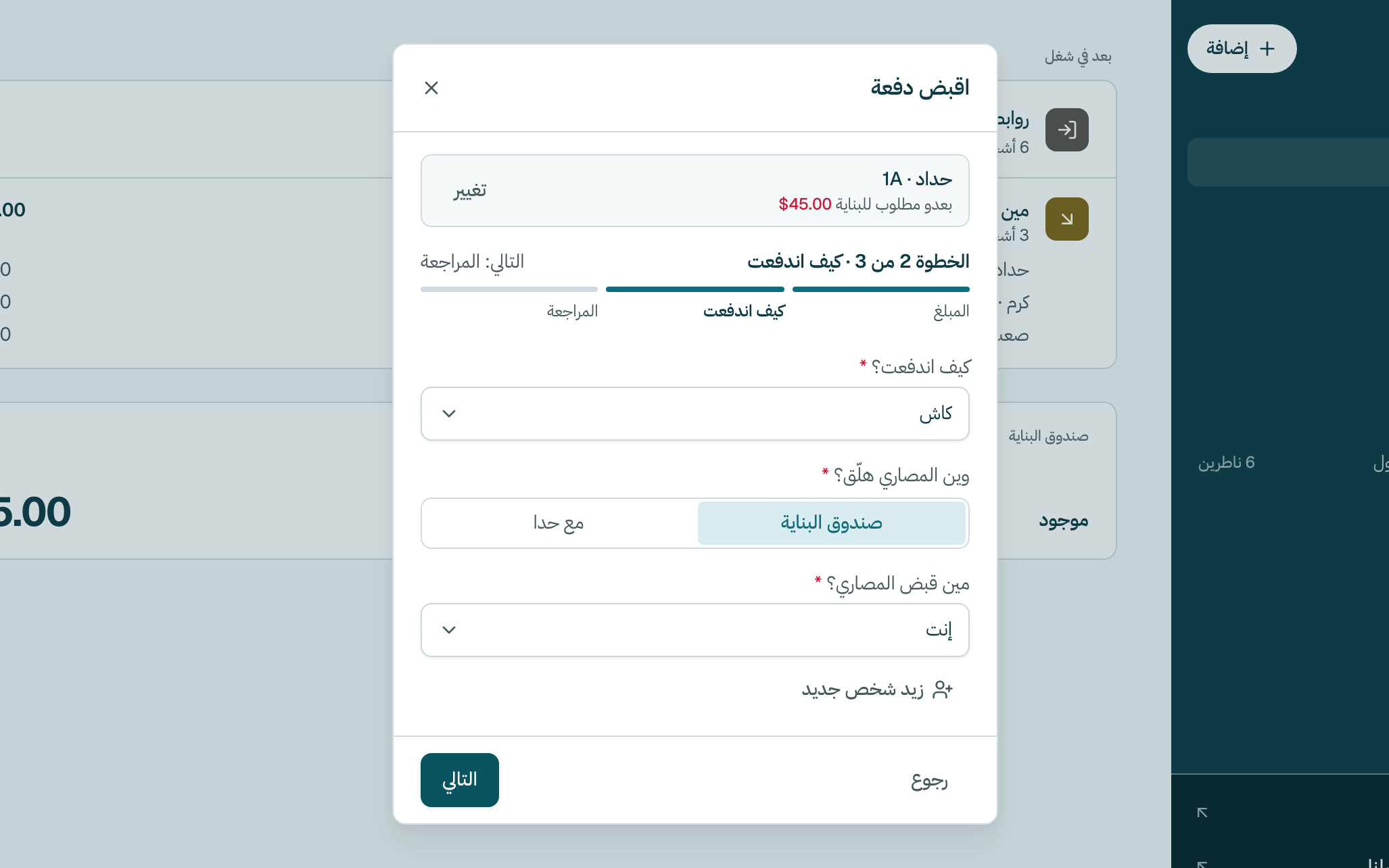
Task: Click the التالي button
Action: pos(460,780)
